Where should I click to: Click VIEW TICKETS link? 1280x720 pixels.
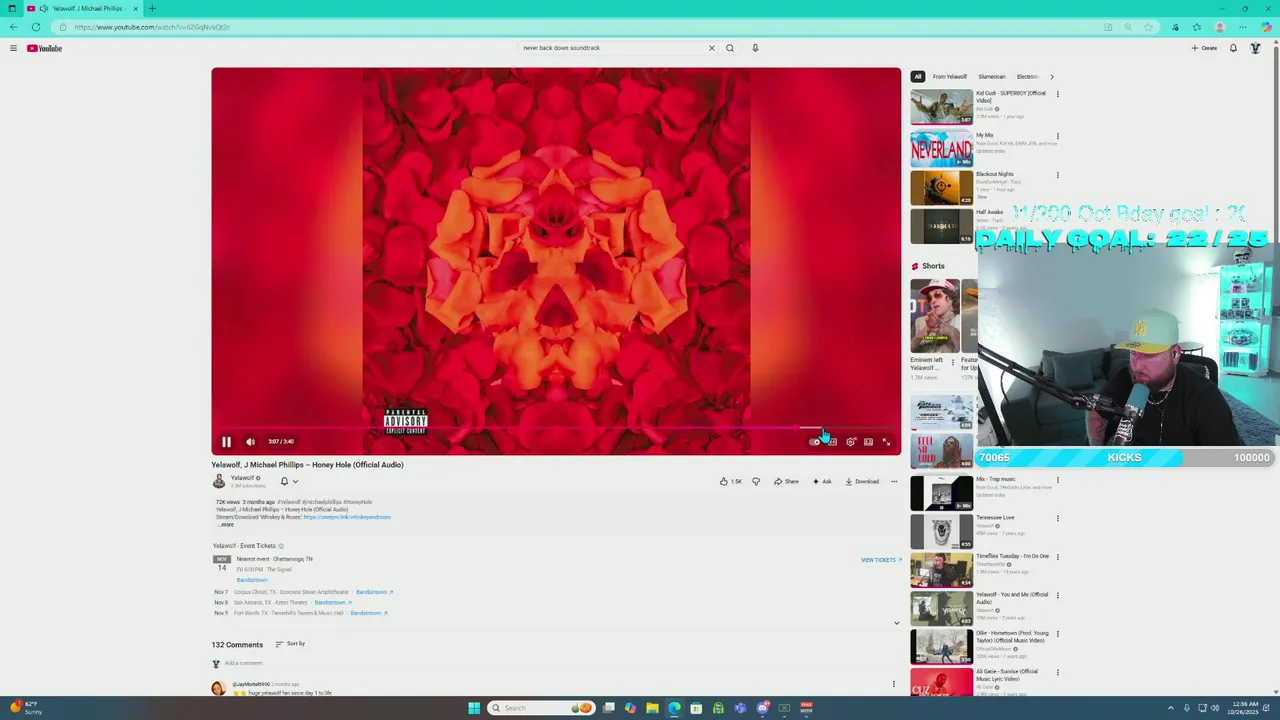(x=881, y=560)
